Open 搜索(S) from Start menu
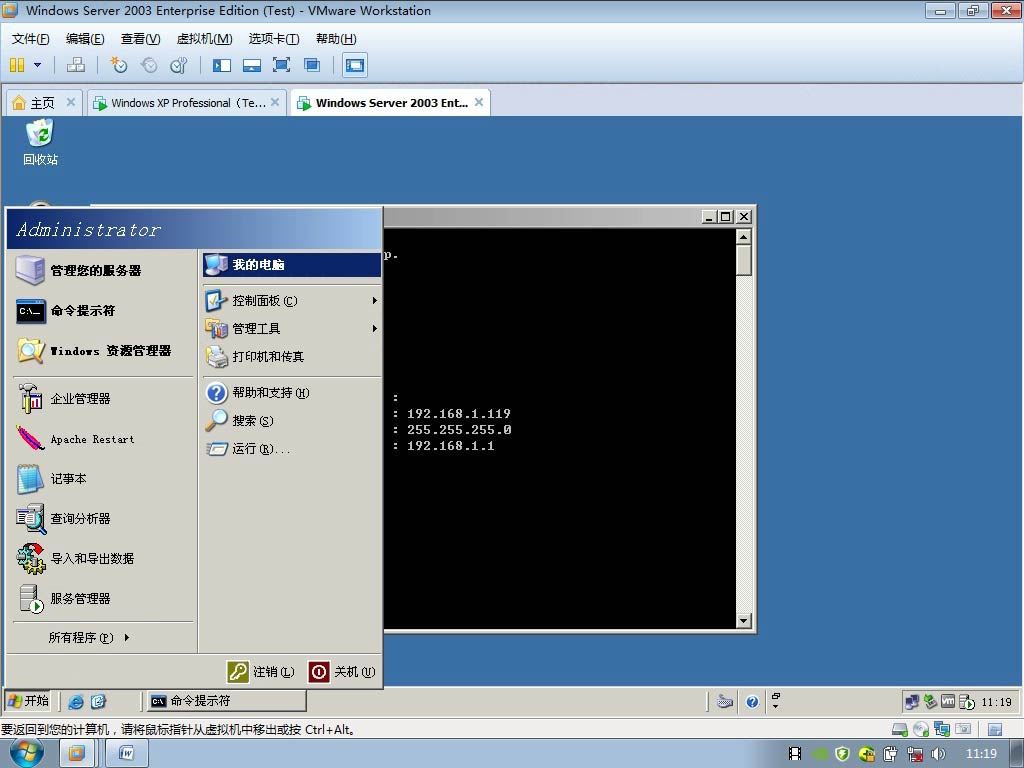The height and width of the screenshot is (768, 1024). coord(291,421)
